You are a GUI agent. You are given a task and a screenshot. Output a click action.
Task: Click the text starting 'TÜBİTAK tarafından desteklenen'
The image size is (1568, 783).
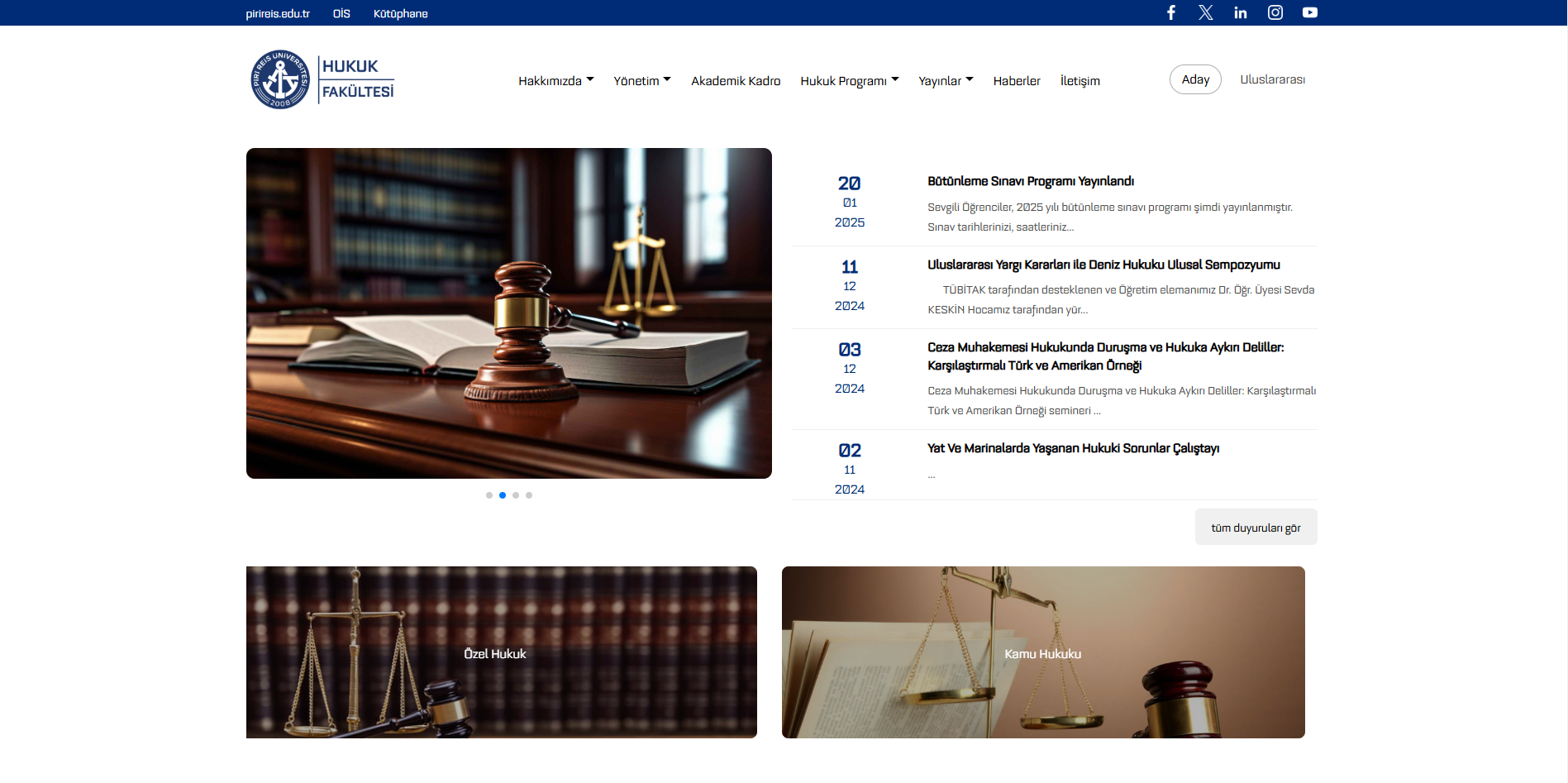click(1121, 299)
